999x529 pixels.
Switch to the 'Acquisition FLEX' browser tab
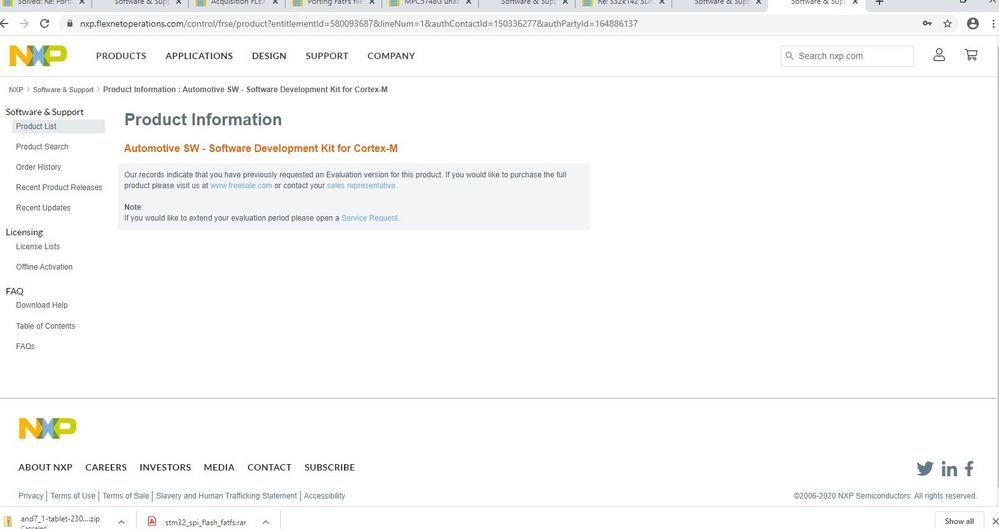click(x=236, y=3)
